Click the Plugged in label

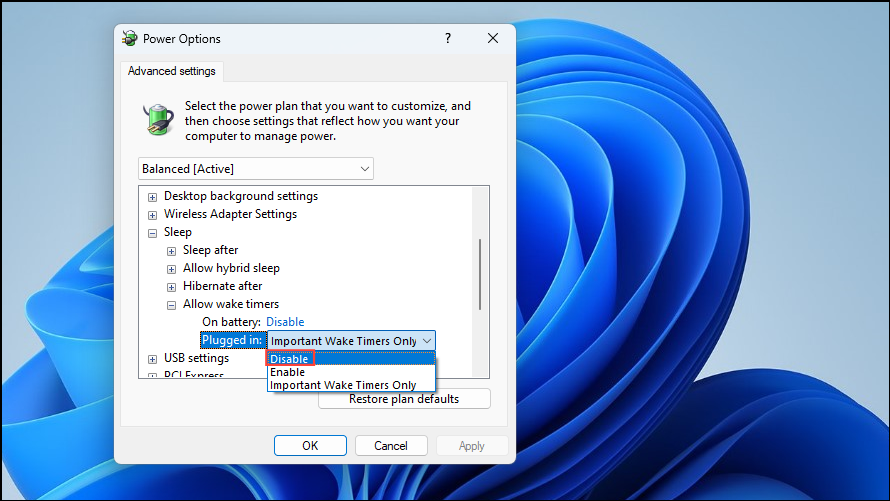click(x=232, y=340)
